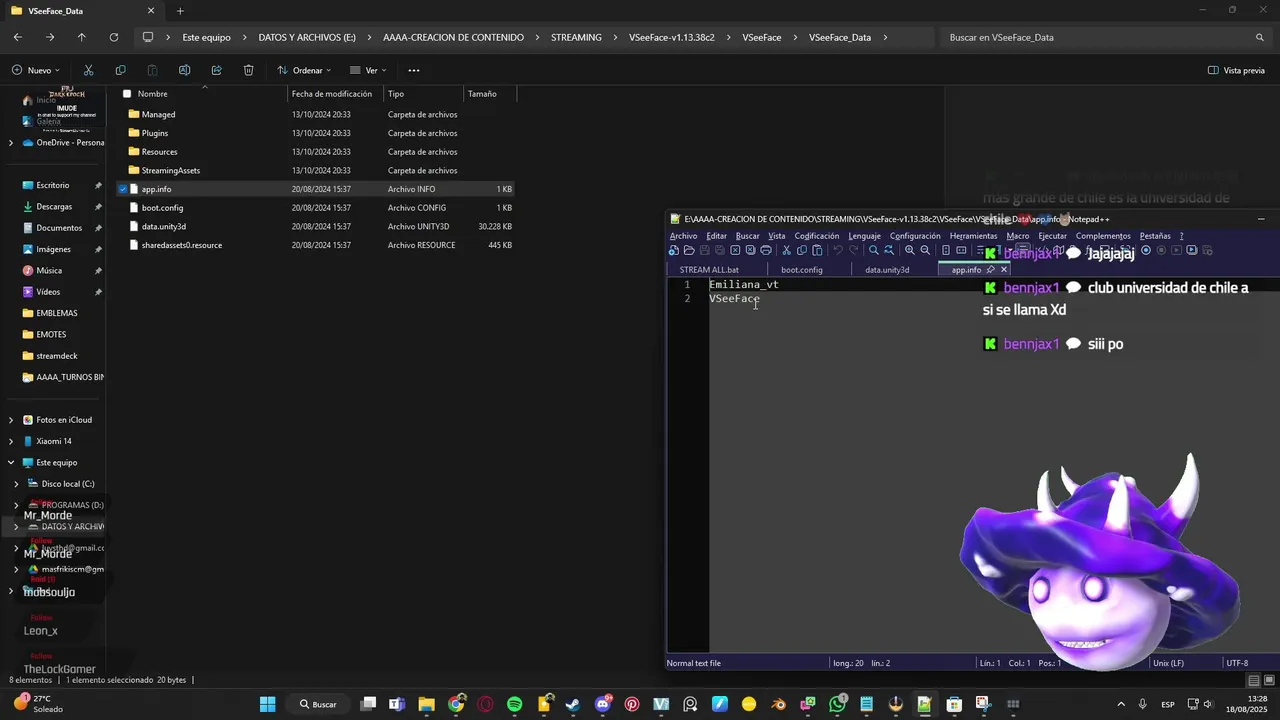Click the Windows Start button
The image size is (1280, 720).
pos(267,704)
